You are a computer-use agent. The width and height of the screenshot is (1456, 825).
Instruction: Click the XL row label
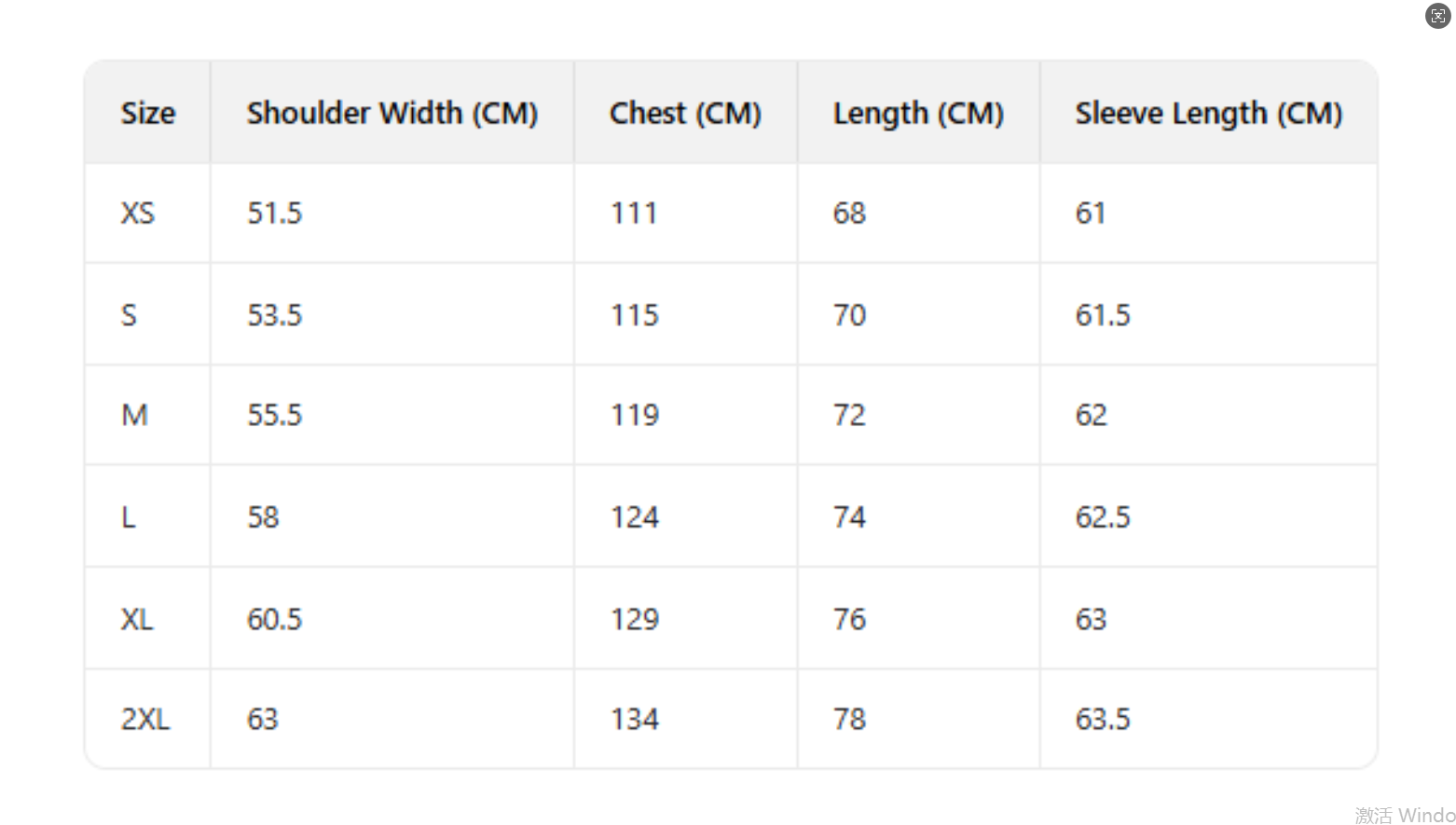137,619
